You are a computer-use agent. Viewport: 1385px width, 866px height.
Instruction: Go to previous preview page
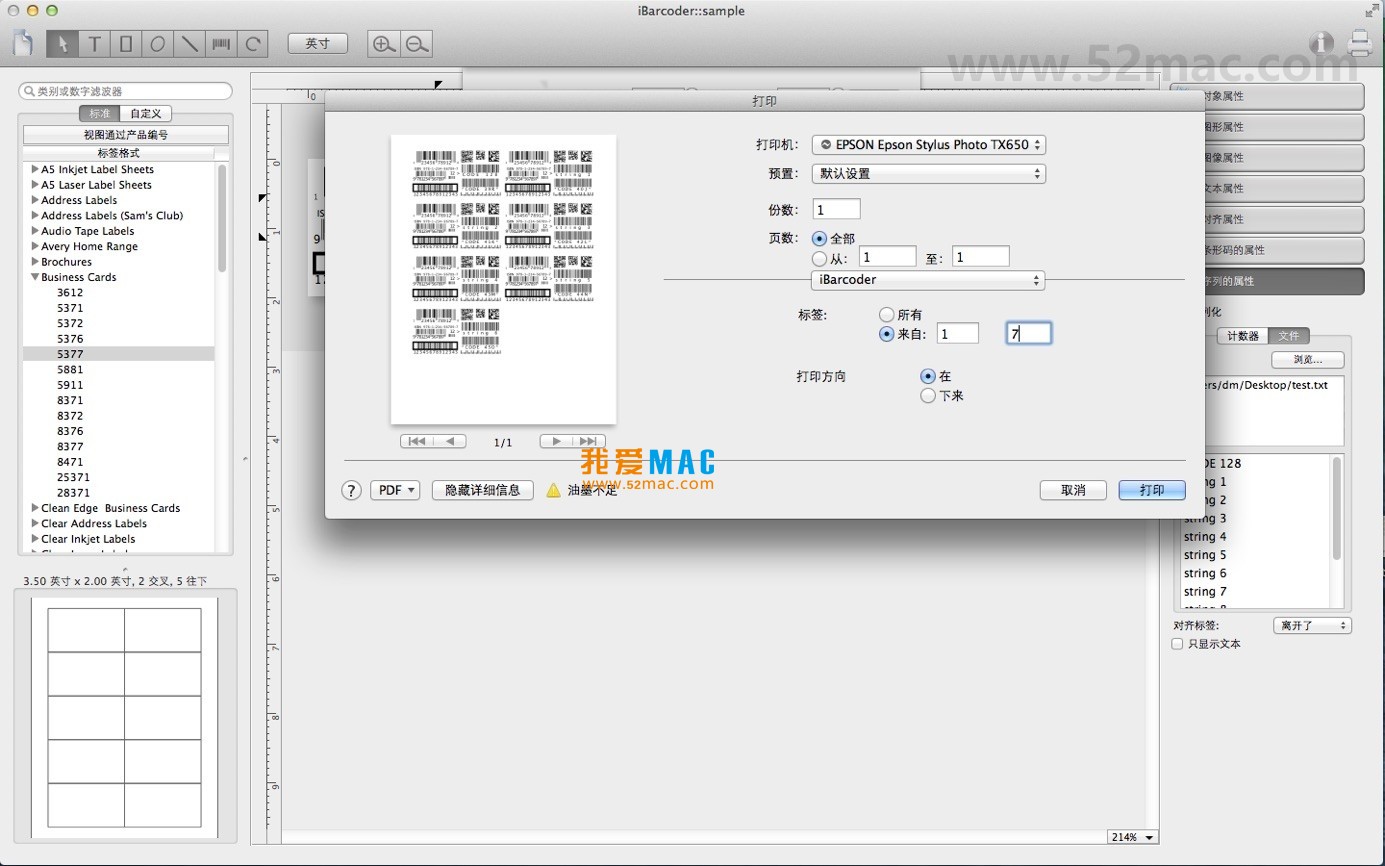450,441
